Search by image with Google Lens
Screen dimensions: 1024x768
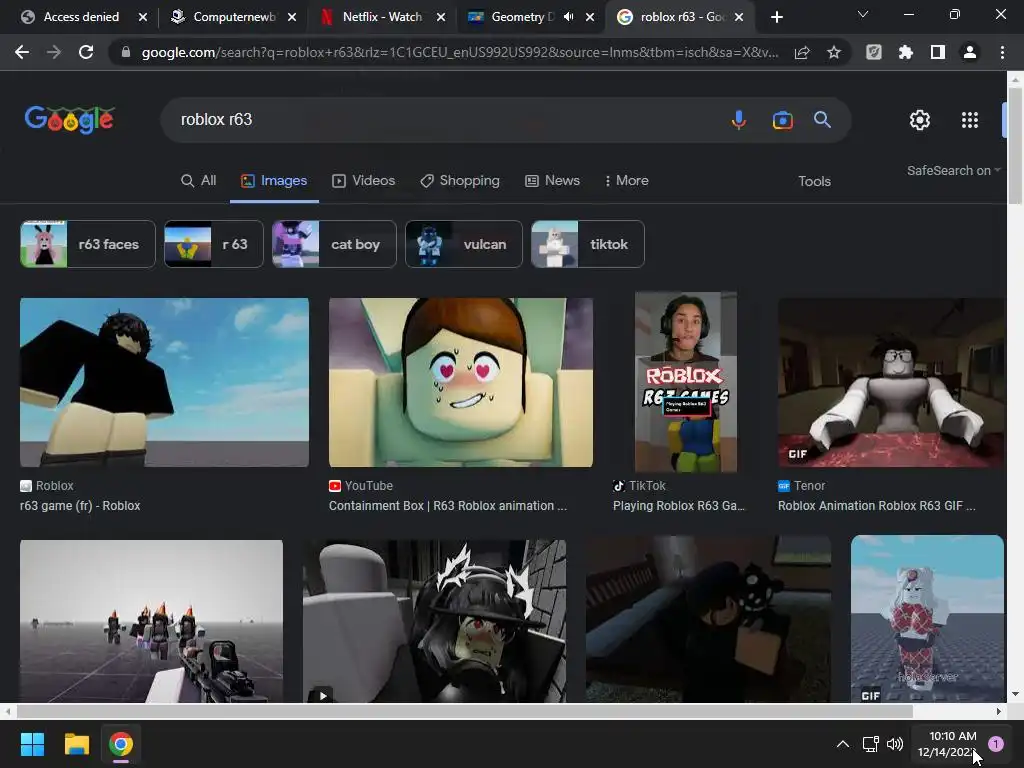point(782,120)
